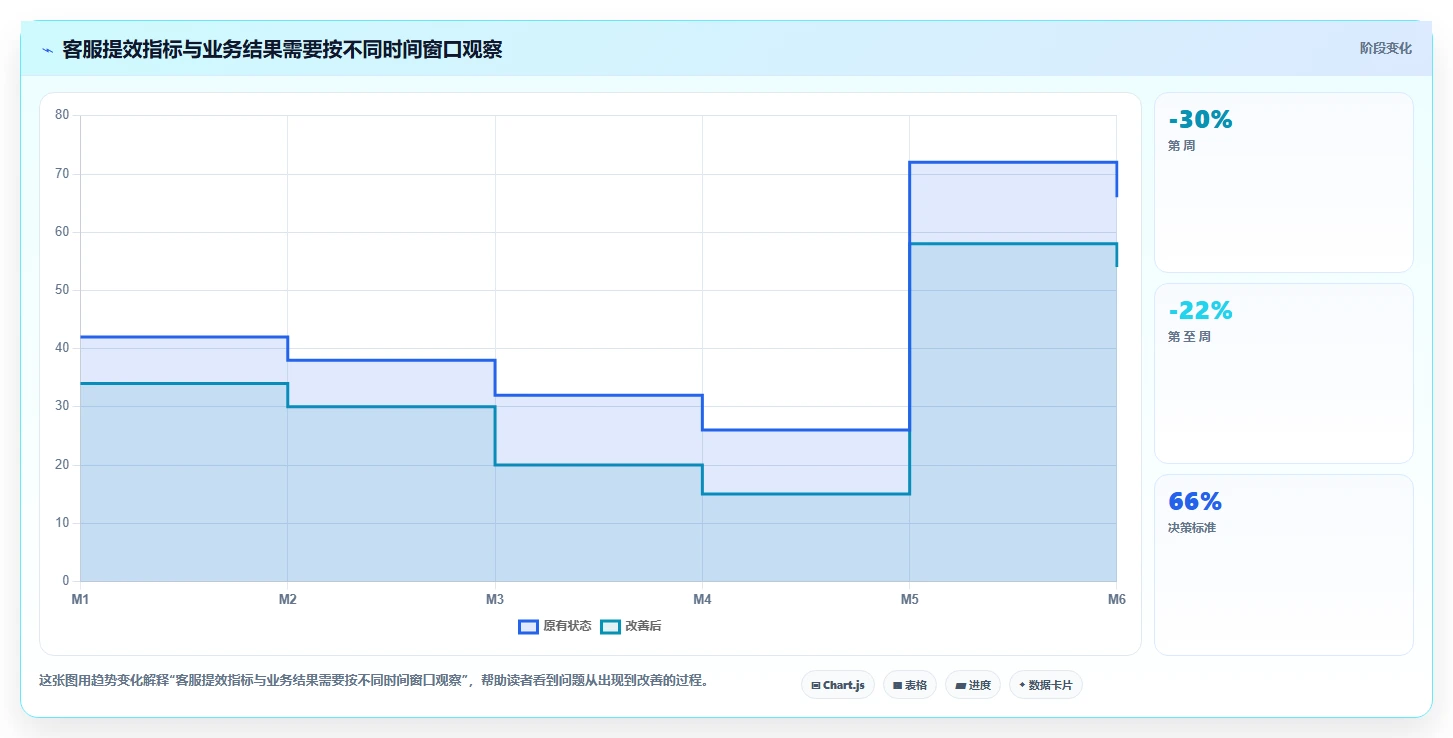Click the 阶段变化 label in header
Screen dimensions: 1453x738
[x=1385, y=48]
